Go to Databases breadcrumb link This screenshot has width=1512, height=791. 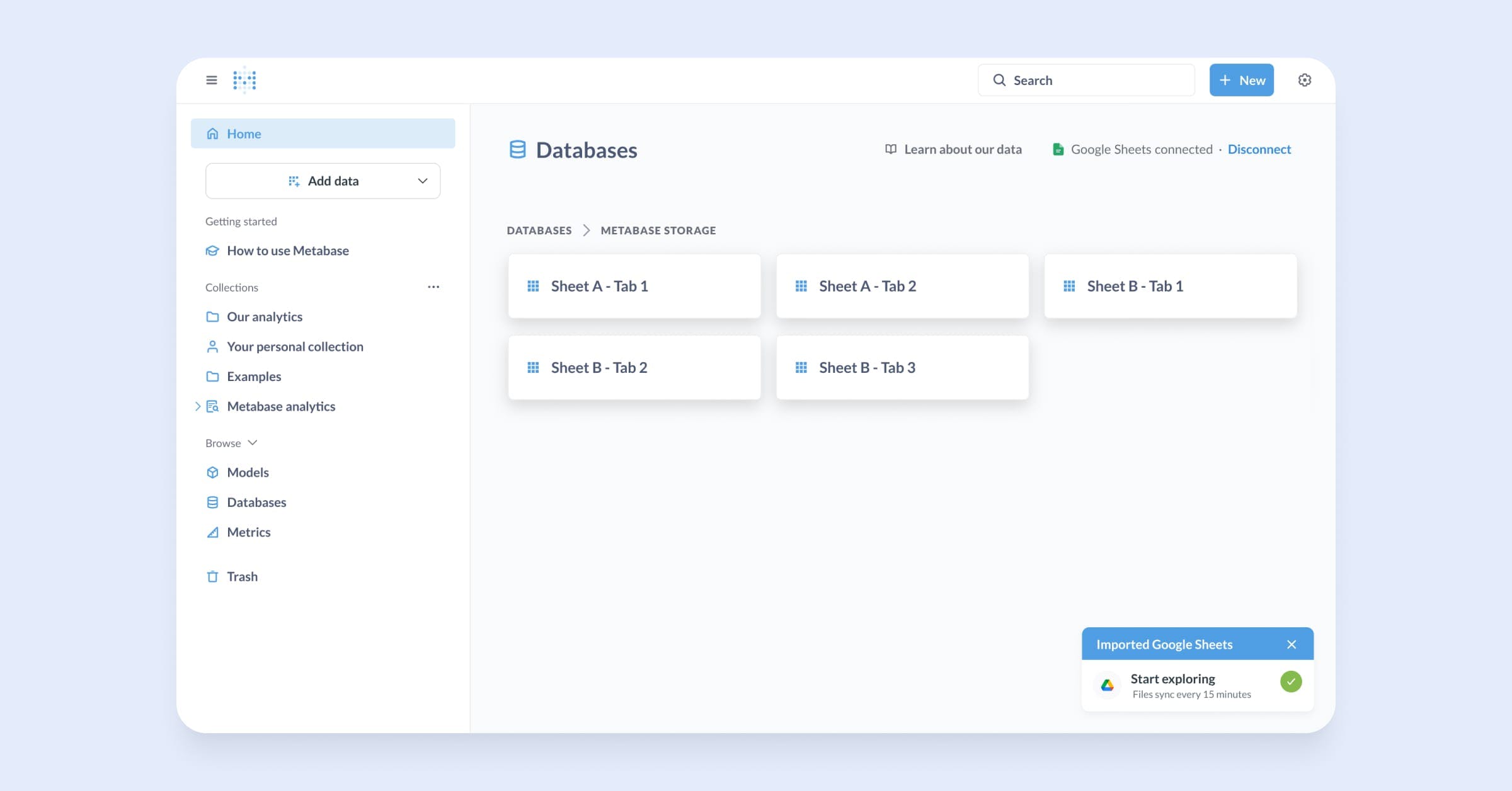pyautogui.click(x=539, y=230)
